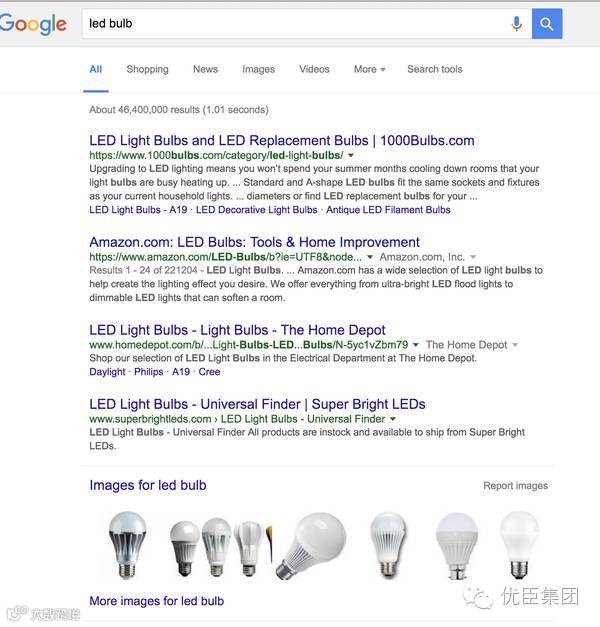Open the arrow next to 1000bulbs.com URL
The image size is (600, 627).
[351, 155]
